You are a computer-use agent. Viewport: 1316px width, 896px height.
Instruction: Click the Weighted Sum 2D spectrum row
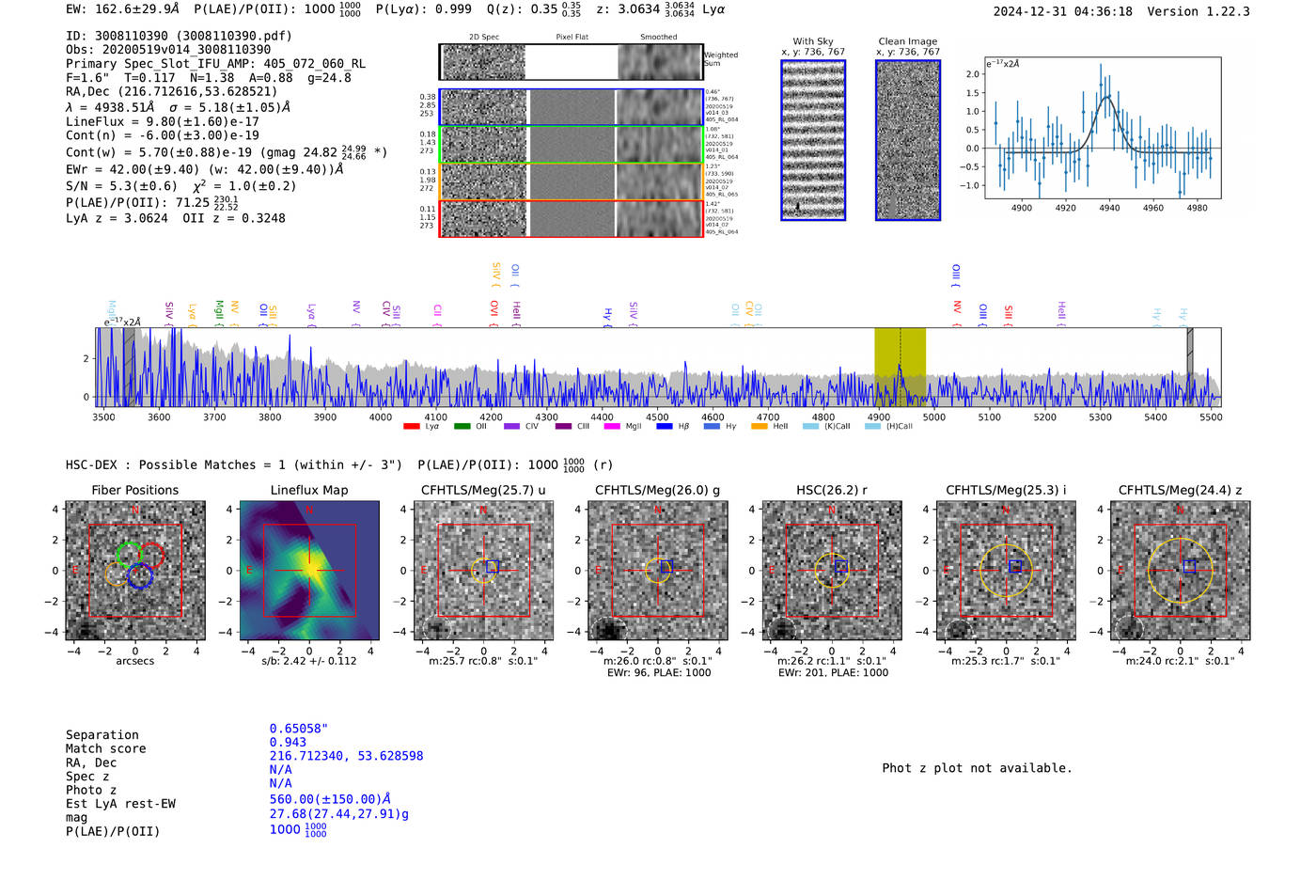pyautogui.click(x=572, y=62)
